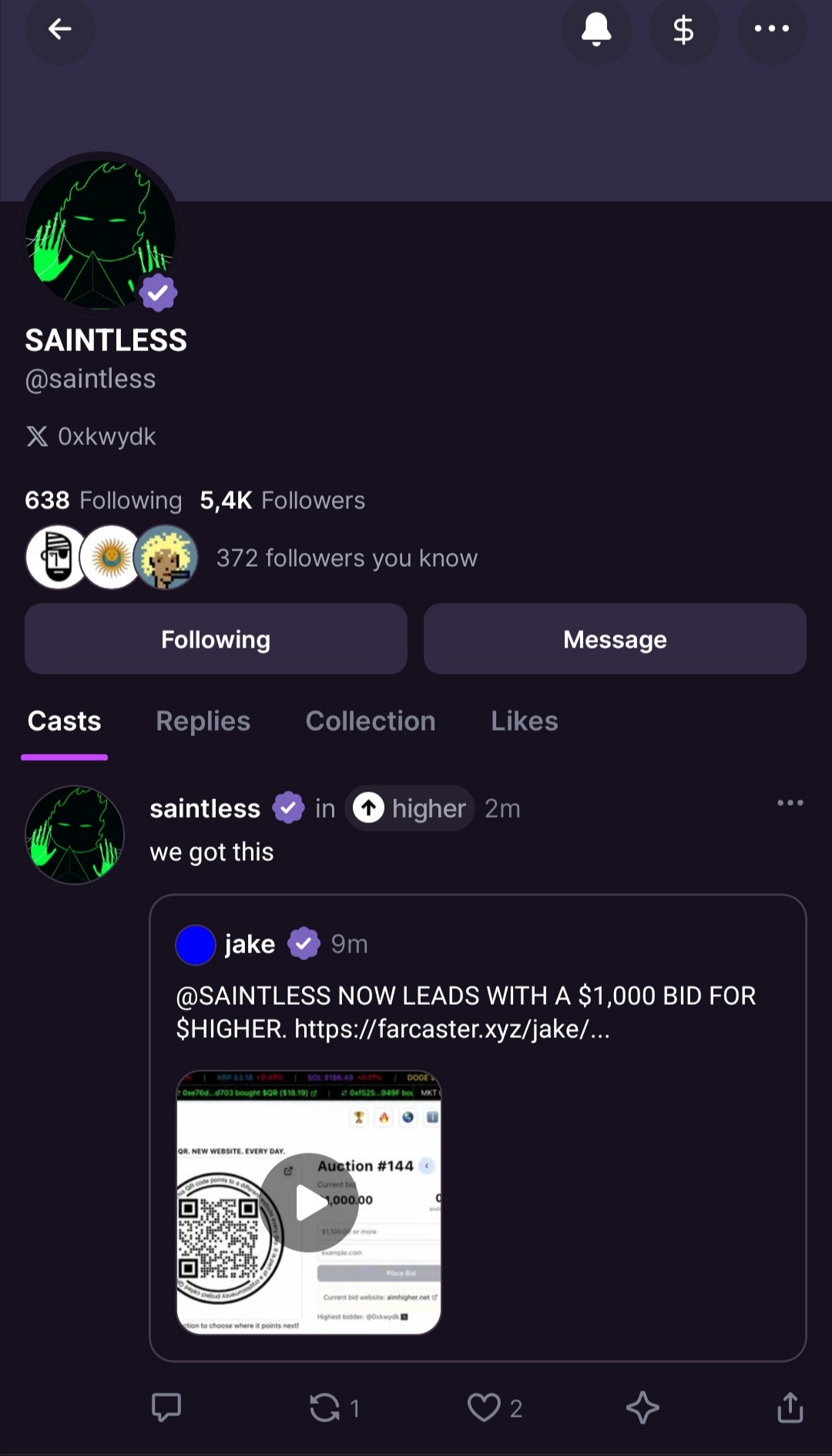This screenshot has height=1456, width=832.
Task: Tap the dollar sign tip icon
Action: tap(683, 29)
